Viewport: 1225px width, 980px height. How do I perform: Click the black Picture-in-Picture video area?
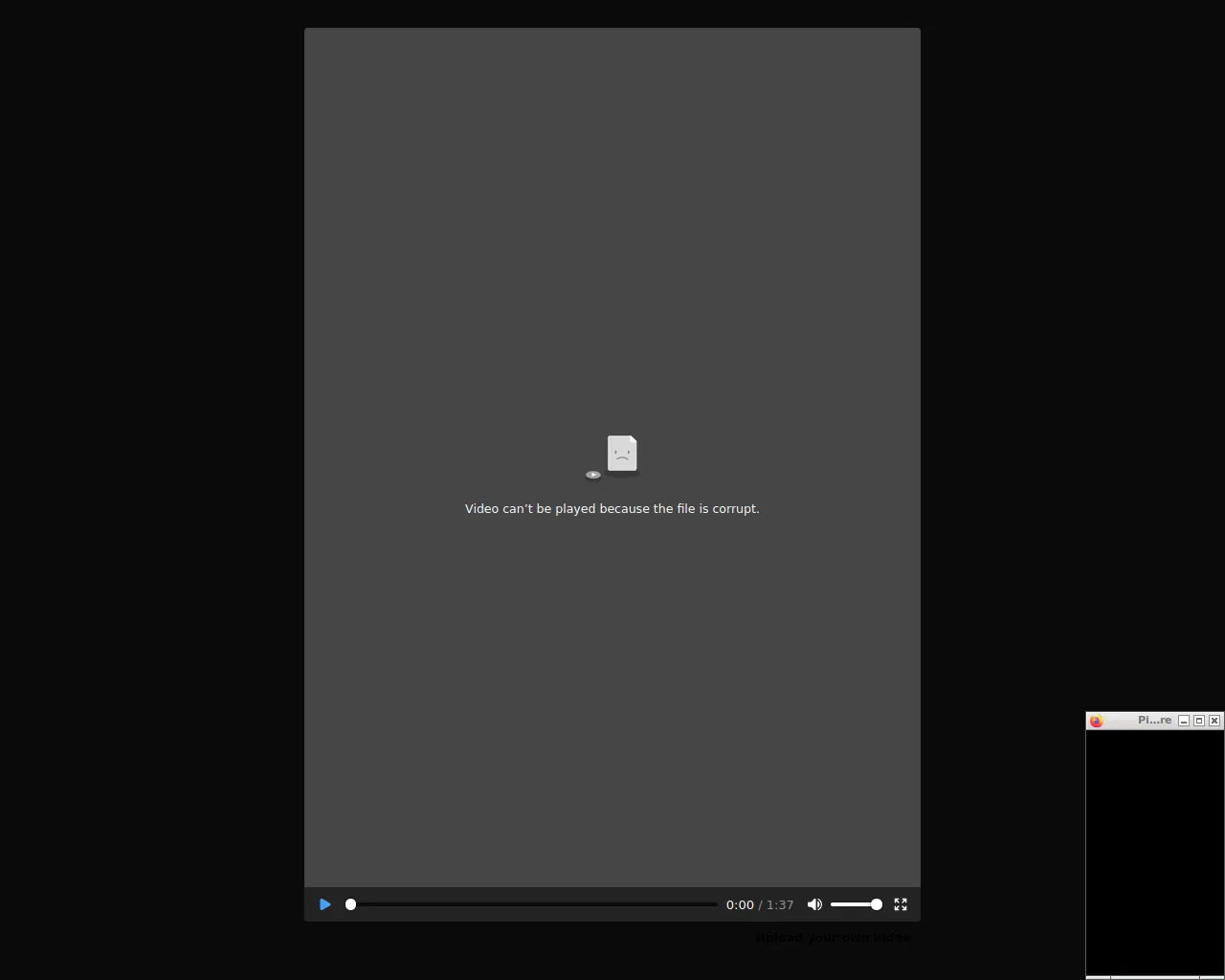1154,852
